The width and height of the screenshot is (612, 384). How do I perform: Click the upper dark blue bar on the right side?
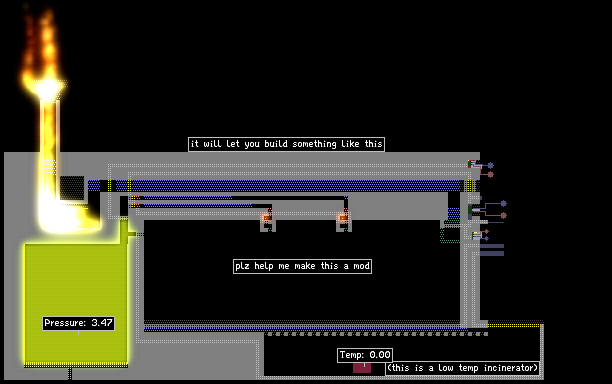[492, 246]
